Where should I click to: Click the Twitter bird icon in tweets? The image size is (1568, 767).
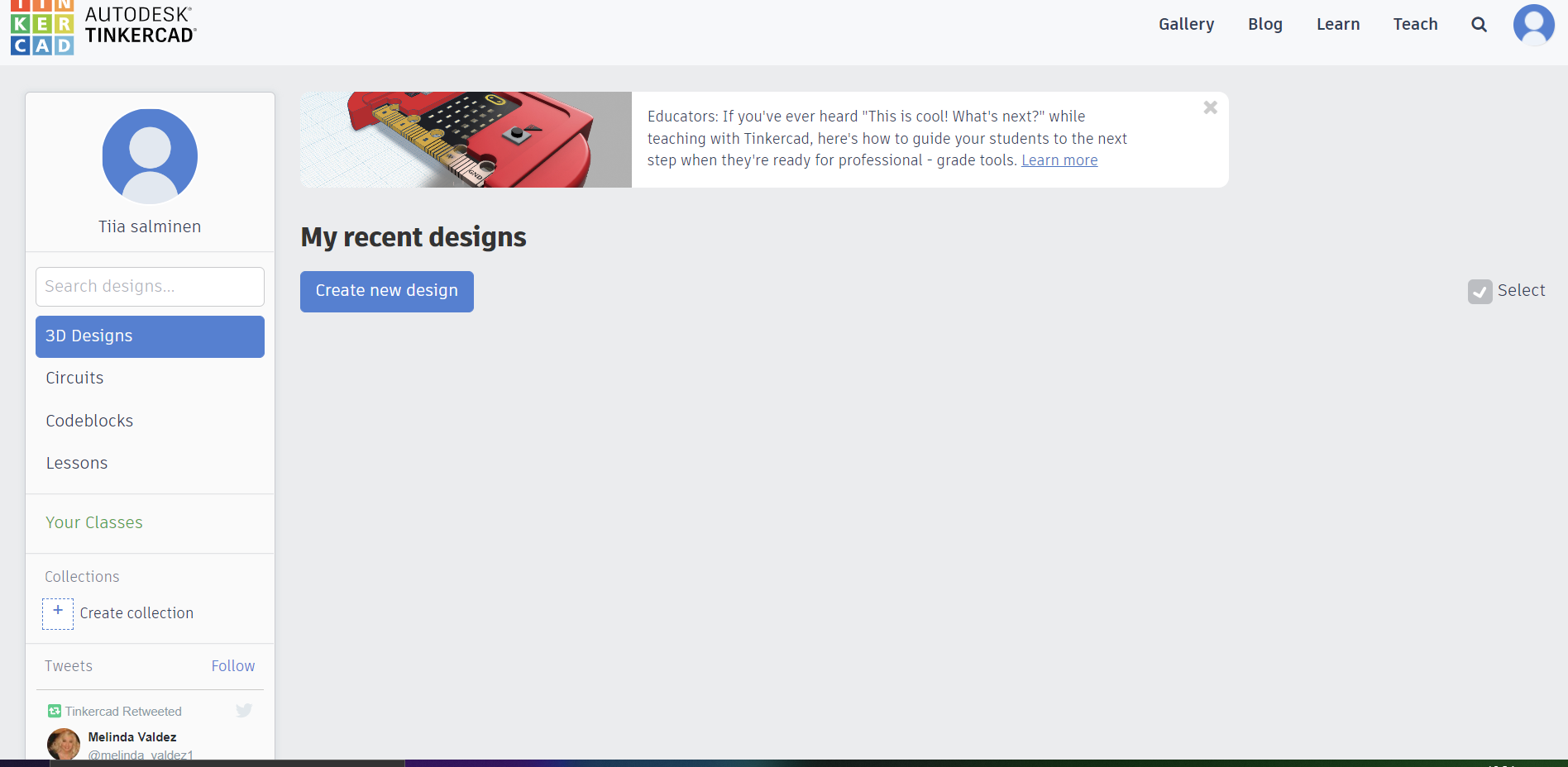[x=244, y=710]
